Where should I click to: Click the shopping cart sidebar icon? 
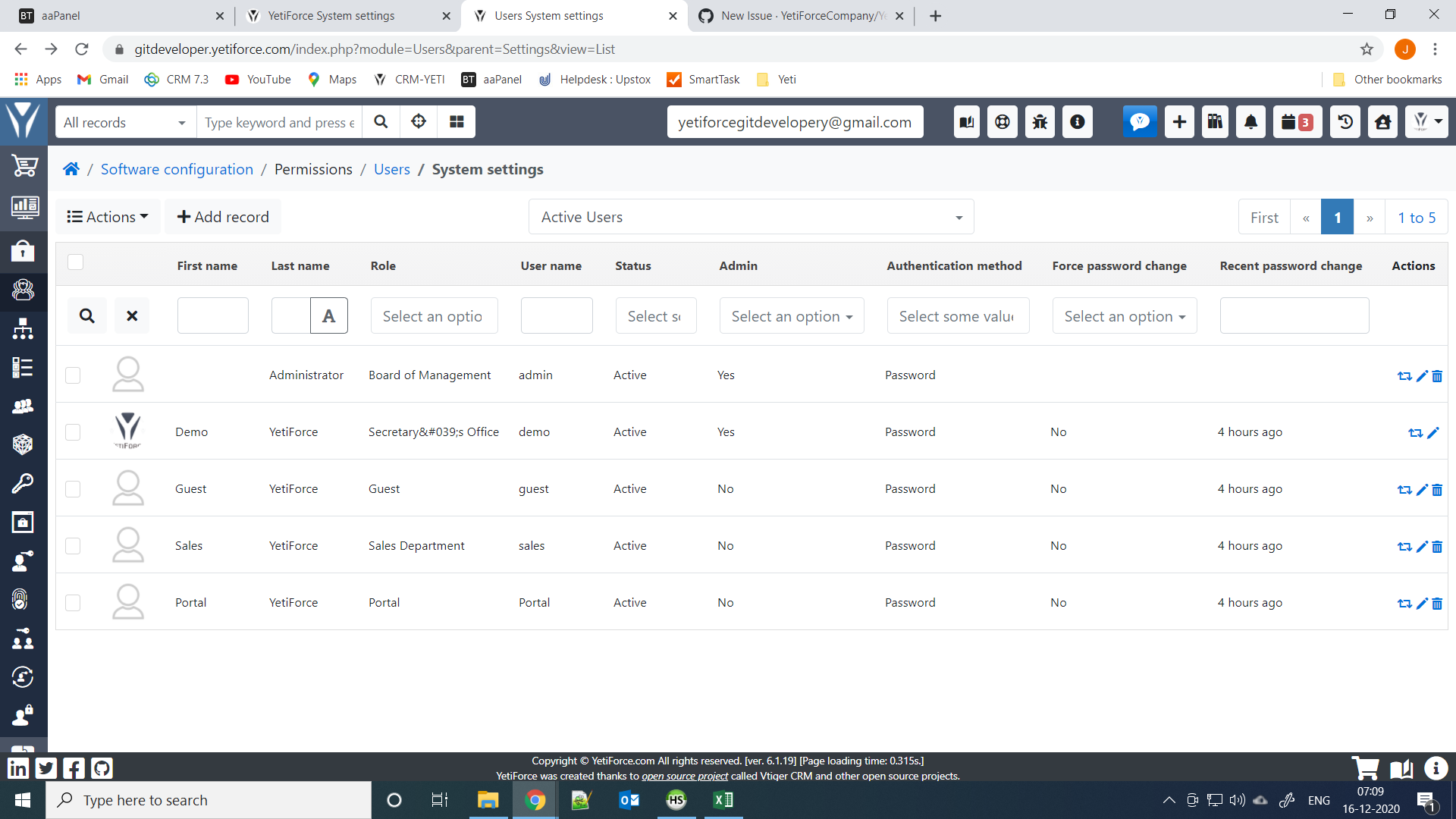pos(24,166)
